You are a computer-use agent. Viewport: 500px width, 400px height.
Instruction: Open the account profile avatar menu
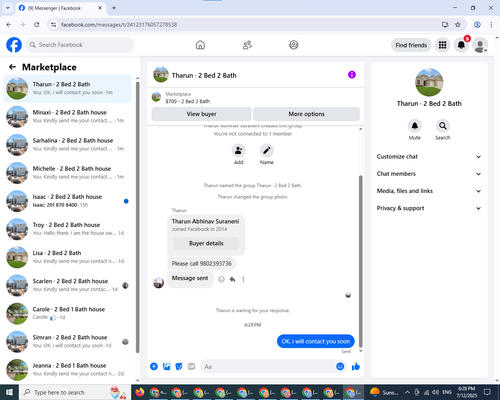tap(480, 45)
